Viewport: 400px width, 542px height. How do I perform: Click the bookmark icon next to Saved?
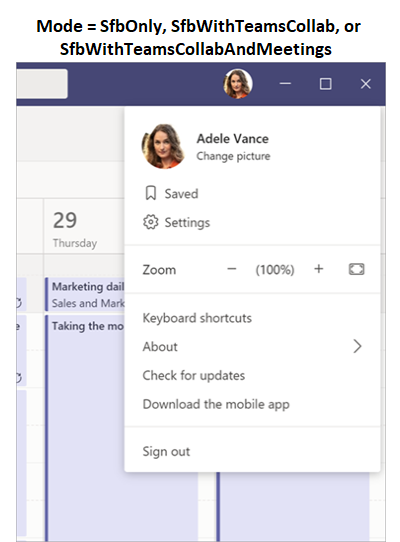click(151, 193)
